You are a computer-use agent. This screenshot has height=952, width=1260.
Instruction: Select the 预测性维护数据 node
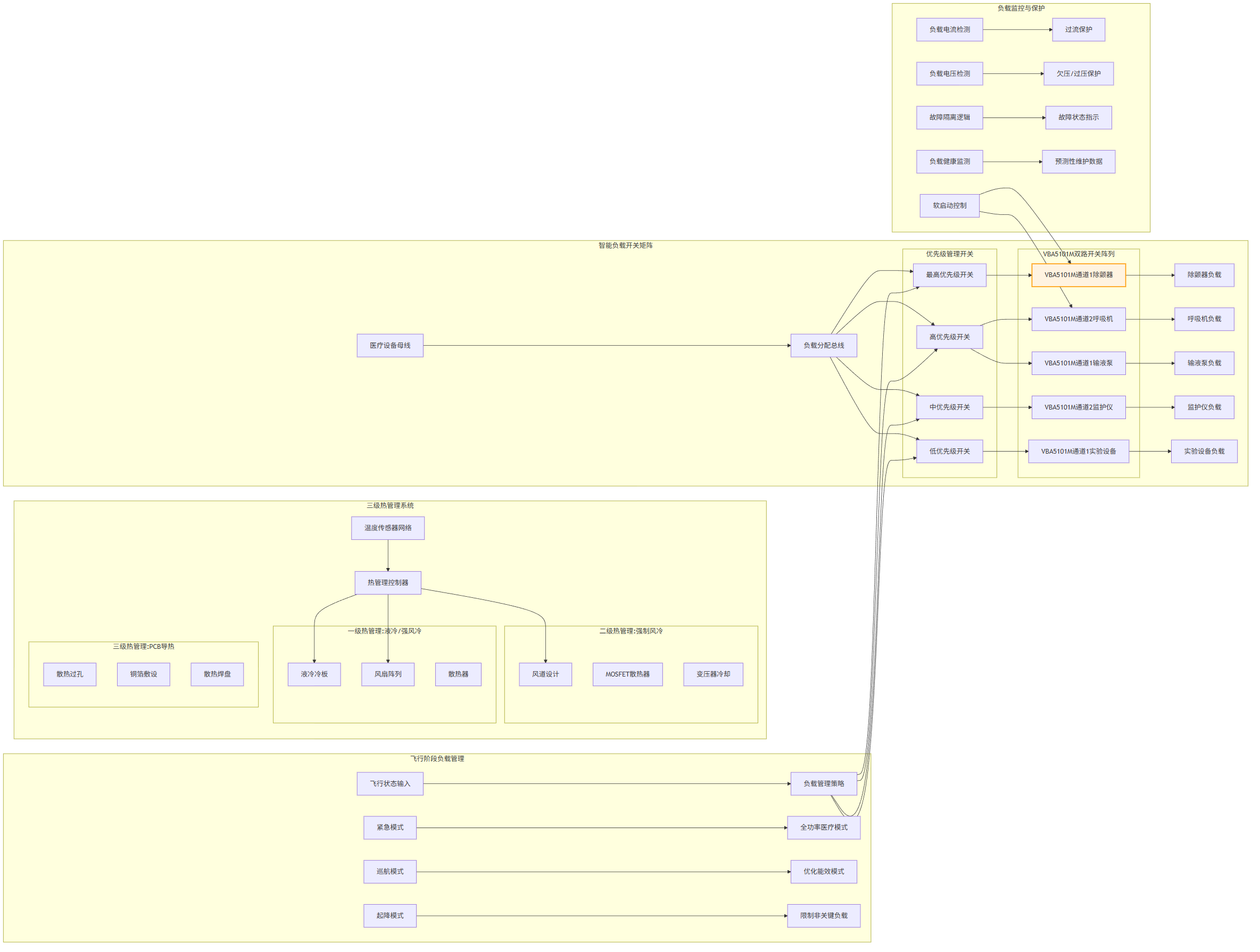tap(1079, 162)
